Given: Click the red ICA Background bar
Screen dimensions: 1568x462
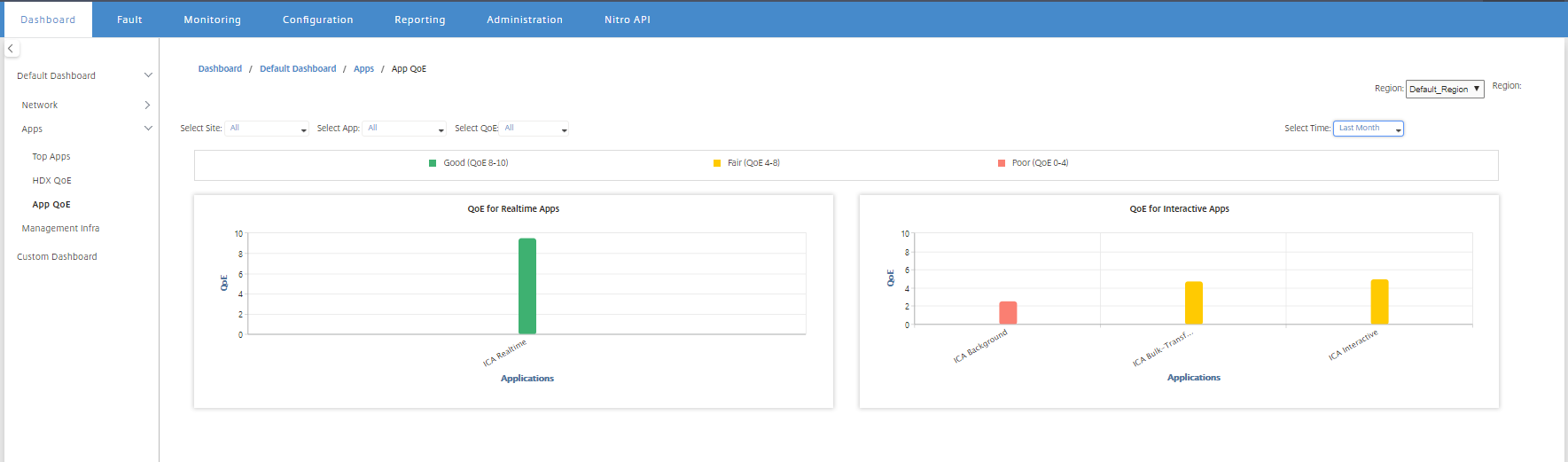Looking at the screenshot, I should [1008, 313].
